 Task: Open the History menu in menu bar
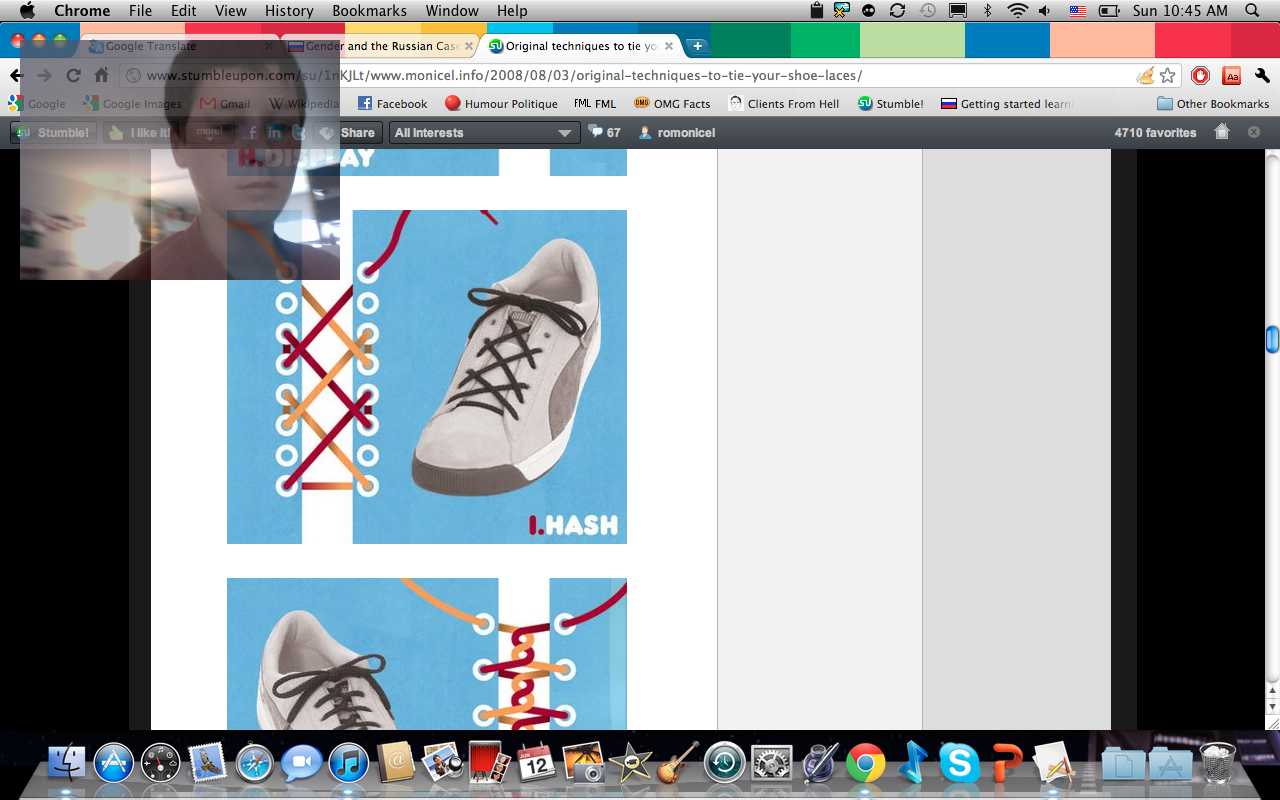point(289,11)
